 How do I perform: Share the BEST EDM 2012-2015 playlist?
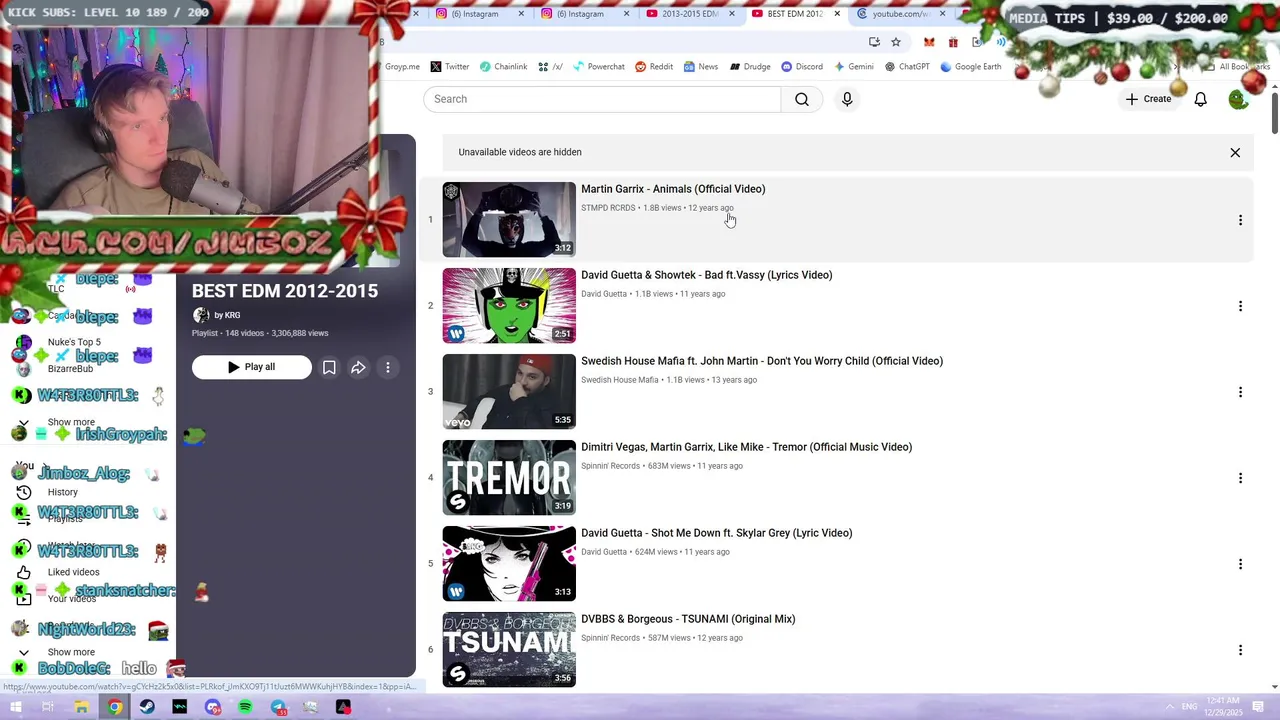click(358, 367)
